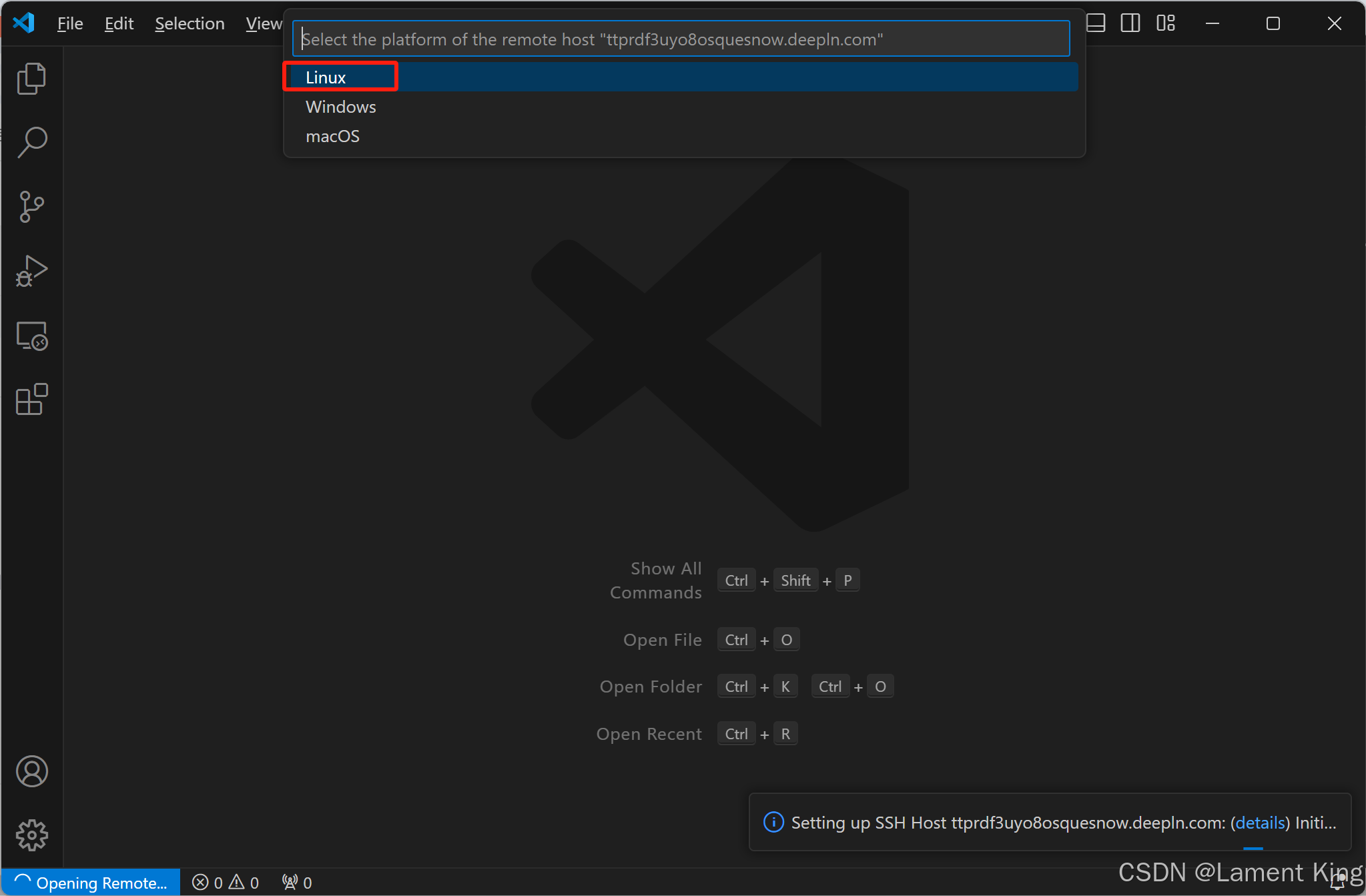Open the Selection menu
This screenshot has width=1366, height=896.
[190, 23]
